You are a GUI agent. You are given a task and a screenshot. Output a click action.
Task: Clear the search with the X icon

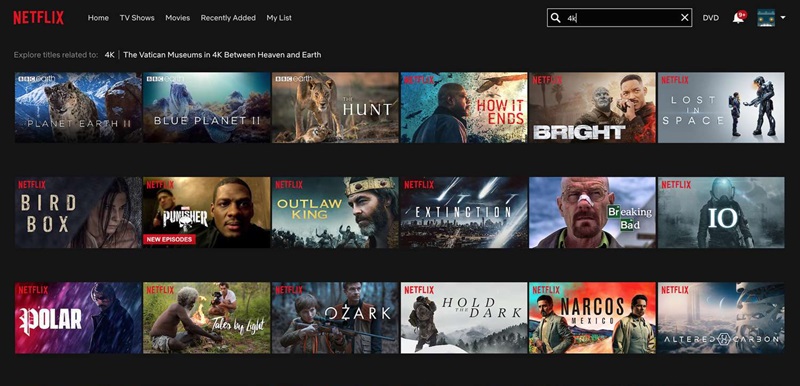pyautogui.click(x=685, y=18)
